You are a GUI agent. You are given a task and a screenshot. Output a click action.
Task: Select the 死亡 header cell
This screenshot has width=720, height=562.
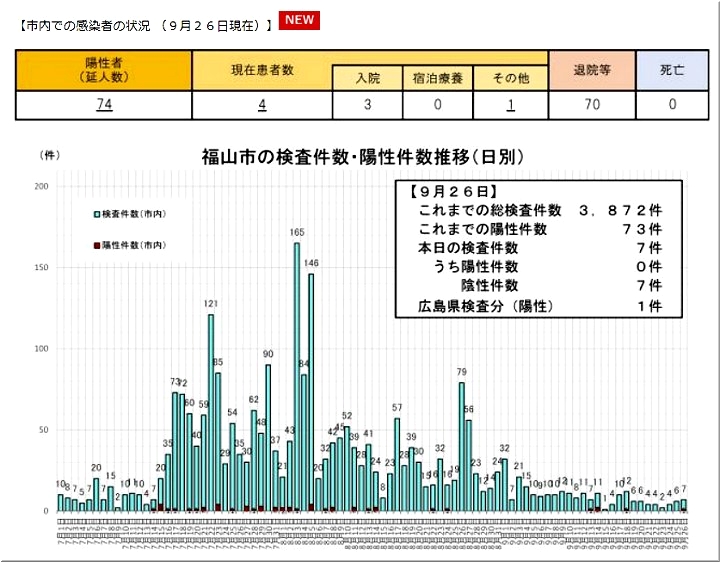click(672, 70)
